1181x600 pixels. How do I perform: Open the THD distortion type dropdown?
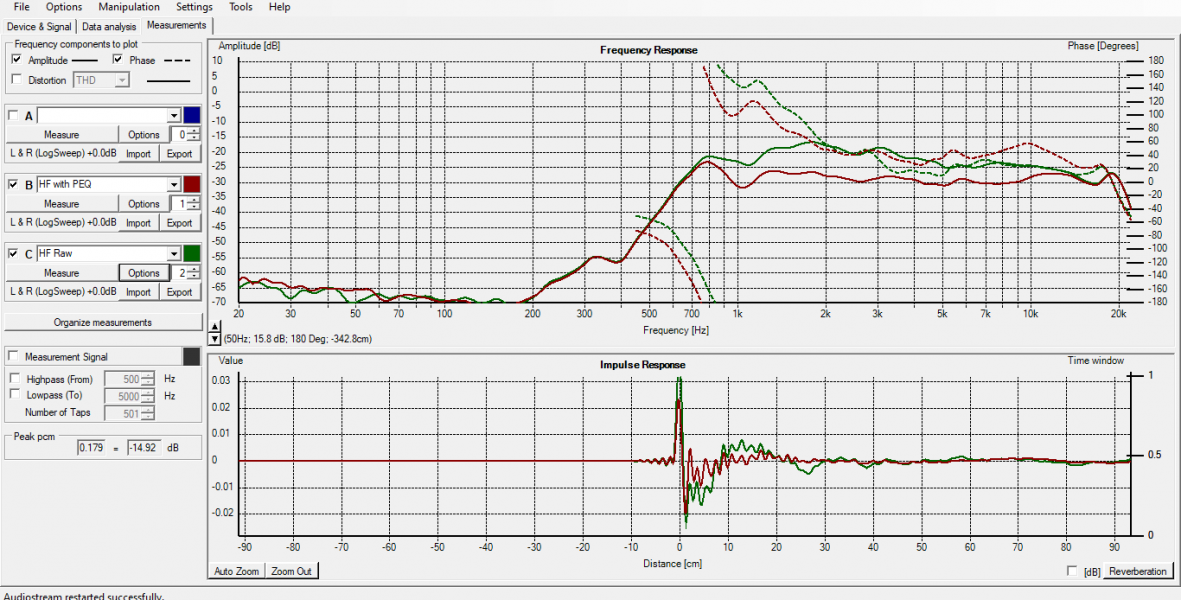point(123,79)
